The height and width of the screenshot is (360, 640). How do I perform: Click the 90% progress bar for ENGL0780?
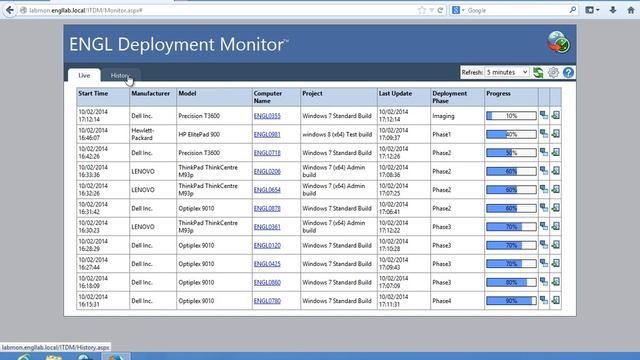point(511,301)
